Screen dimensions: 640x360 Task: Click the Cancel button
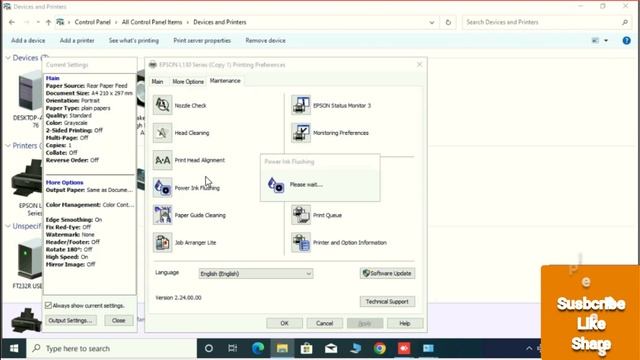click(324, 323)
